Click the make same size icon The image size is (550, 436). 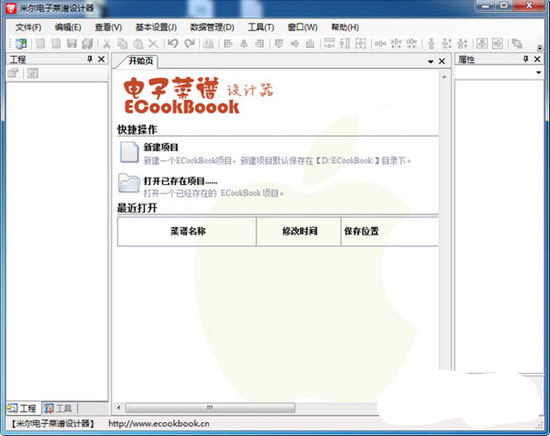coord(361,43)
